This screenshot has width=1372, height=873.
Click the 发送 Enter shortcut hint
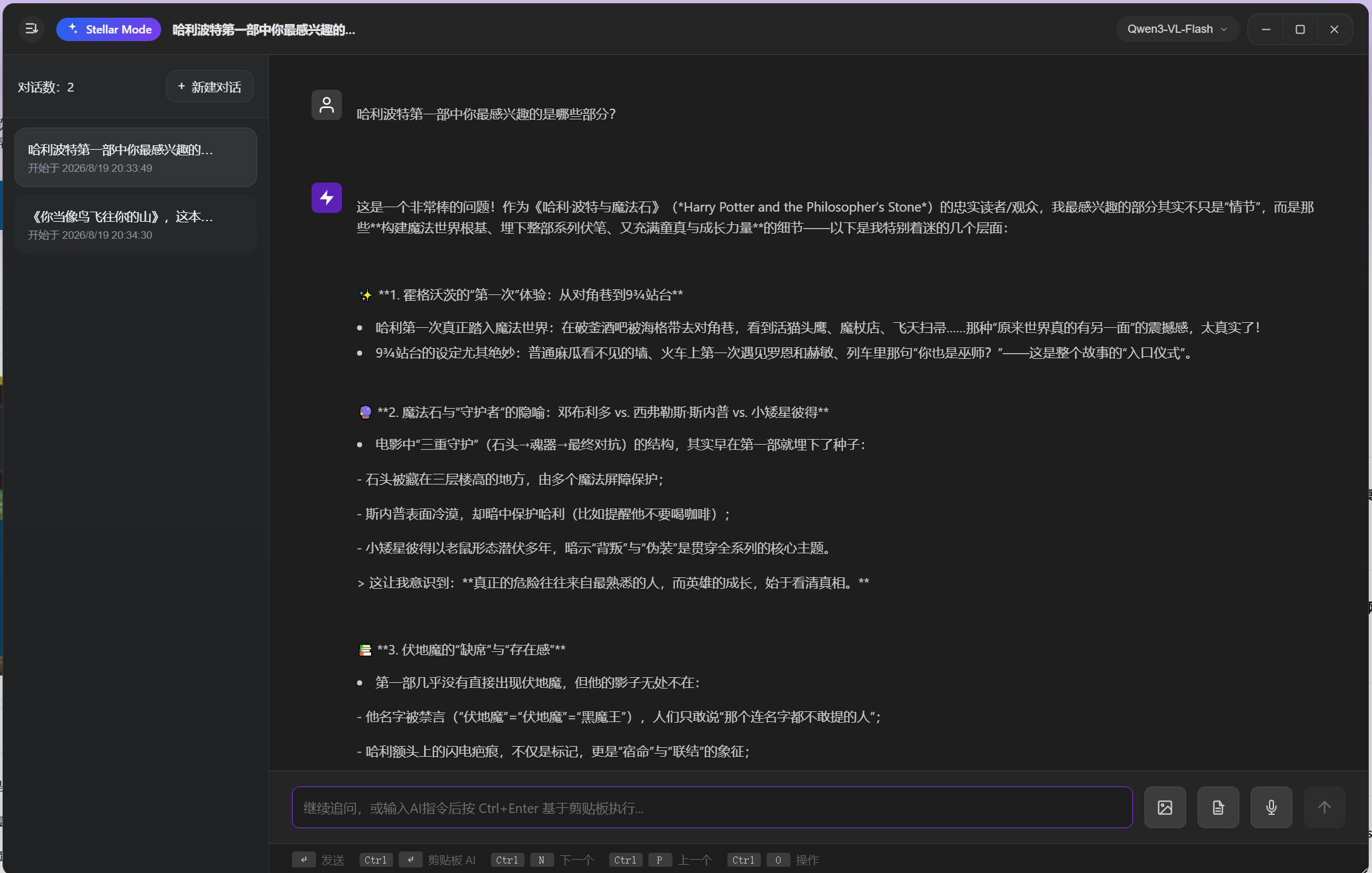tap(319, 860)
